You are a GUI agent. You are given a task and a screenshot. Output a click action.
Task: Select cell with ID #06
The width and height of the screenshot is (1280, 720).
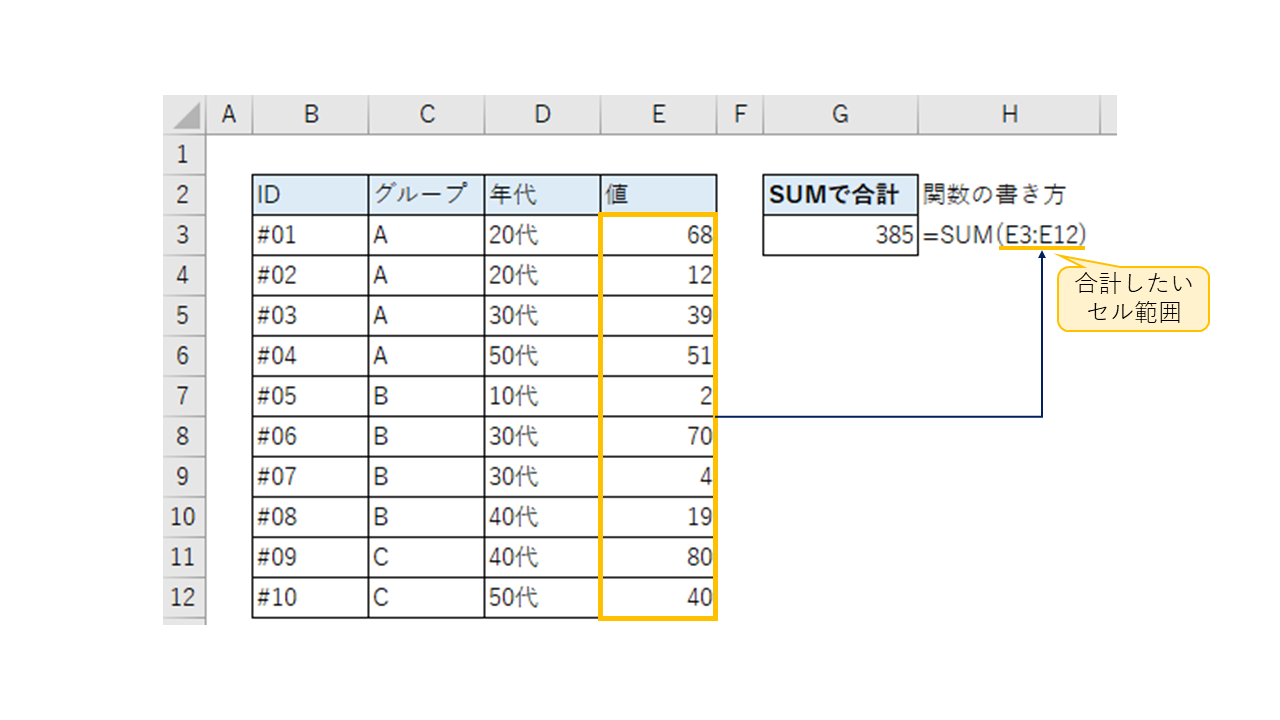[311, 437]
